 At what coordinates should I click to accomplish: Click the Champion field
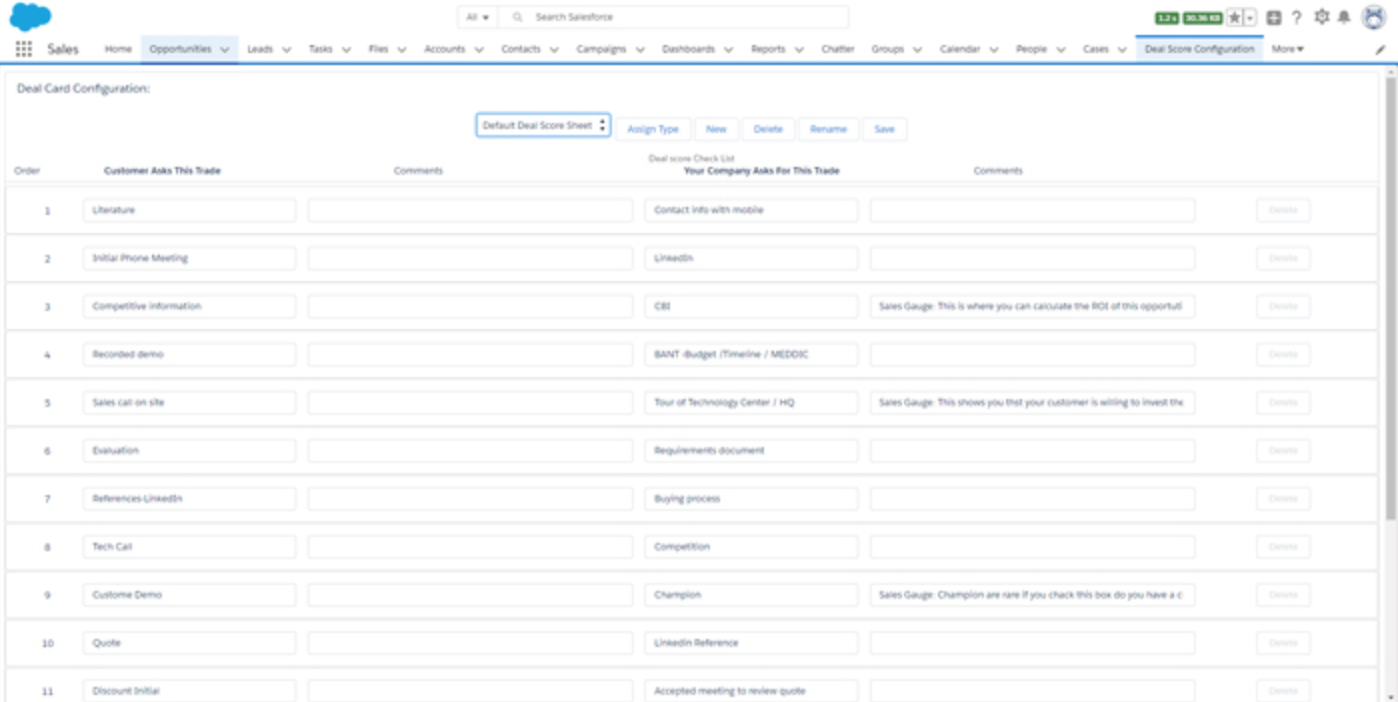751,595
